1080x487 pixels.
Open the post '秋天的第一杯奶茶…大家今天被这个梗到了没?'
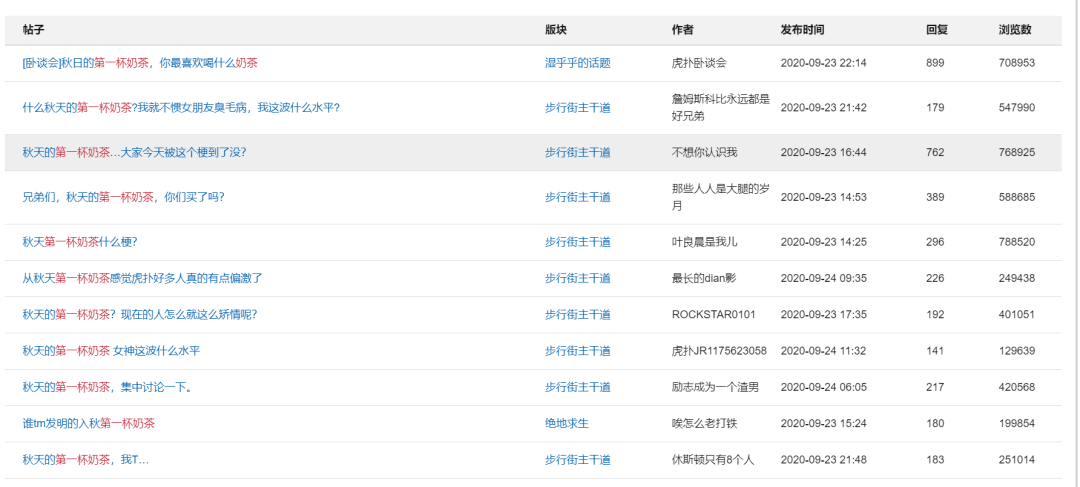pyautogui.click(x=134, y=153)
